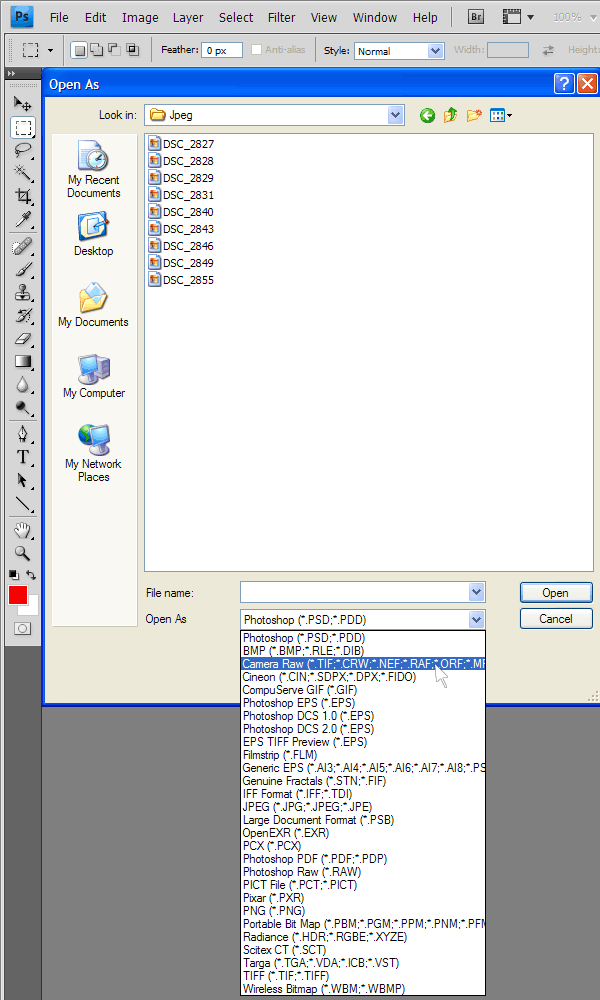This screenshot has height=1000, width=600.
Task: Select the Eyedropper tool
Action: pyautogui.click(x=23, y=219)
